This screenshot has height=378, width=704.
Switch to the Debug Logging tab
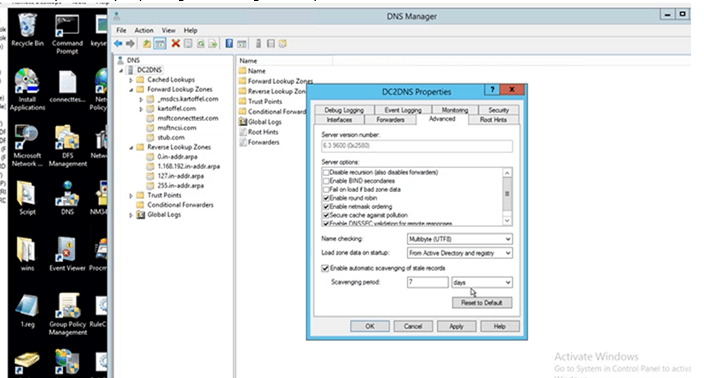click(x=344, y=110)
